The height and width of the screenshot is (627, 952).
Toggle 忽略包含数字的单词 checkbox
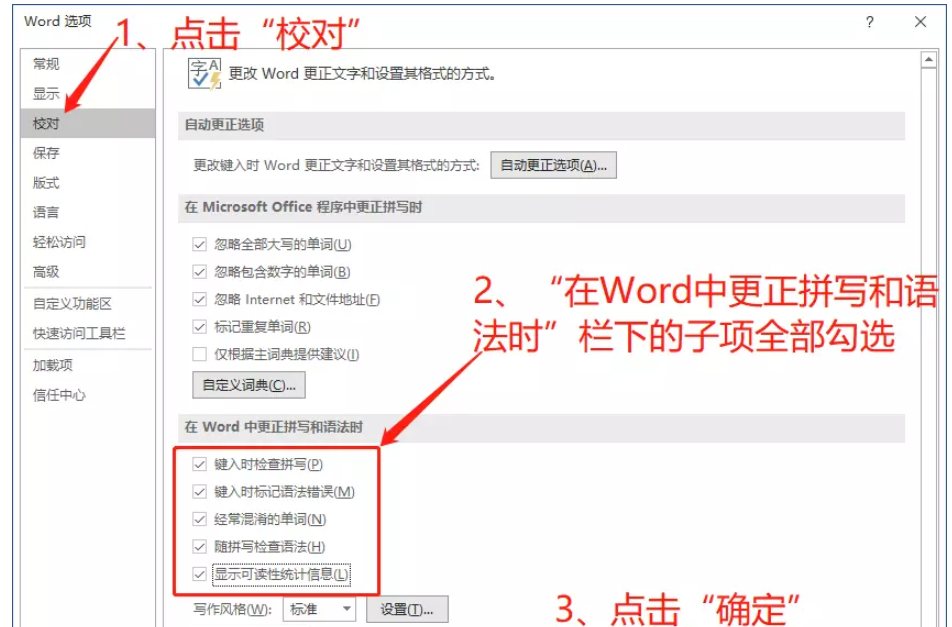coord(199,272)
